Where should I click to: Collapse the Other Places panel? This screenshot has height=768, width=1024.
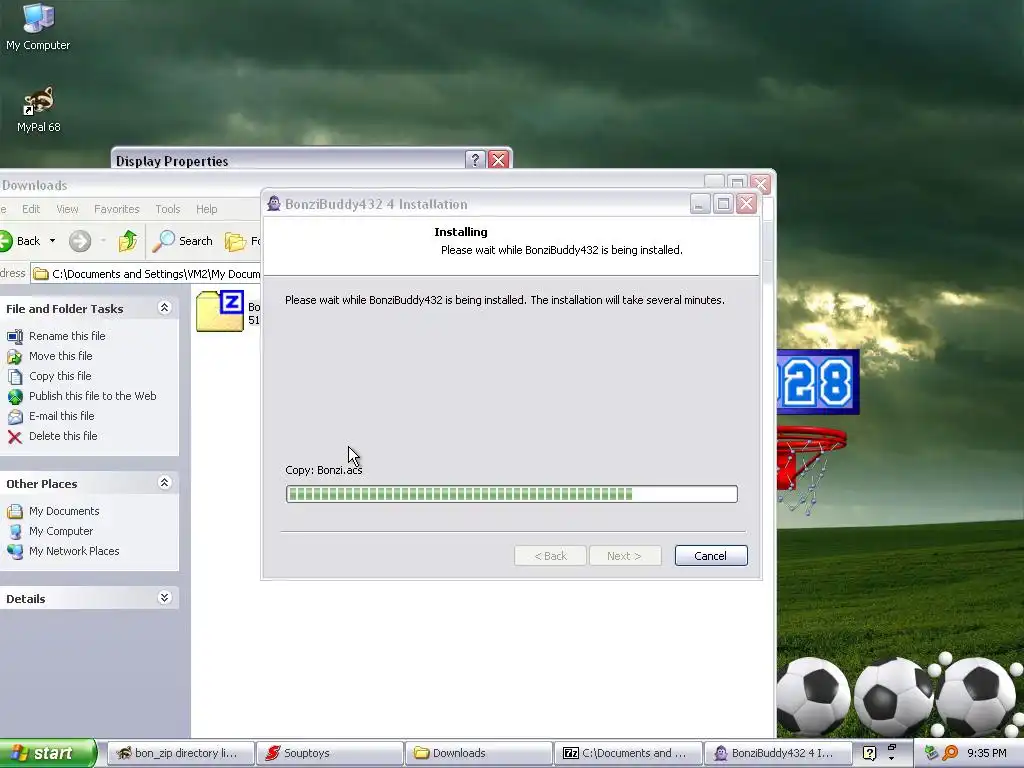tap(164, 483)
